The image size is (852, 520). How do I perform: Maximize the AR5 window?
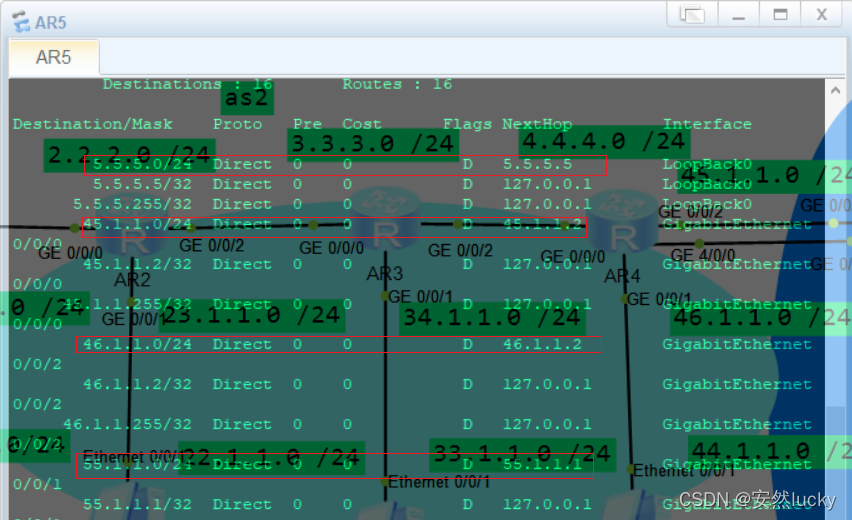pos(780,14)
